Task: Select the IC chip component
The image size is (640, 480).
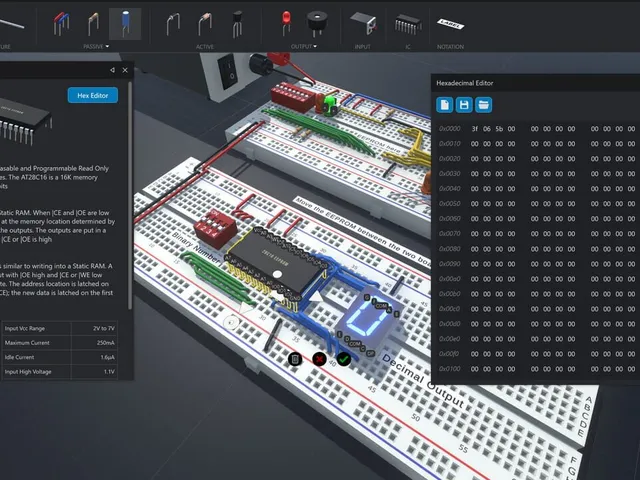Action: 408,24
